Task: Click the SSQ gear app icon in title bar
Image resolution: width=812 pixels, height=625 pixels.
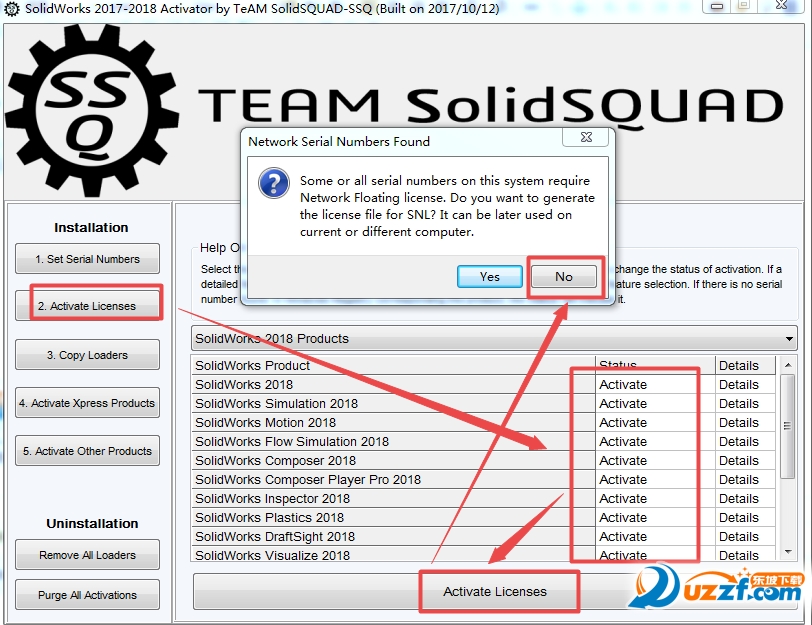Action: click(x=11, y=9)
